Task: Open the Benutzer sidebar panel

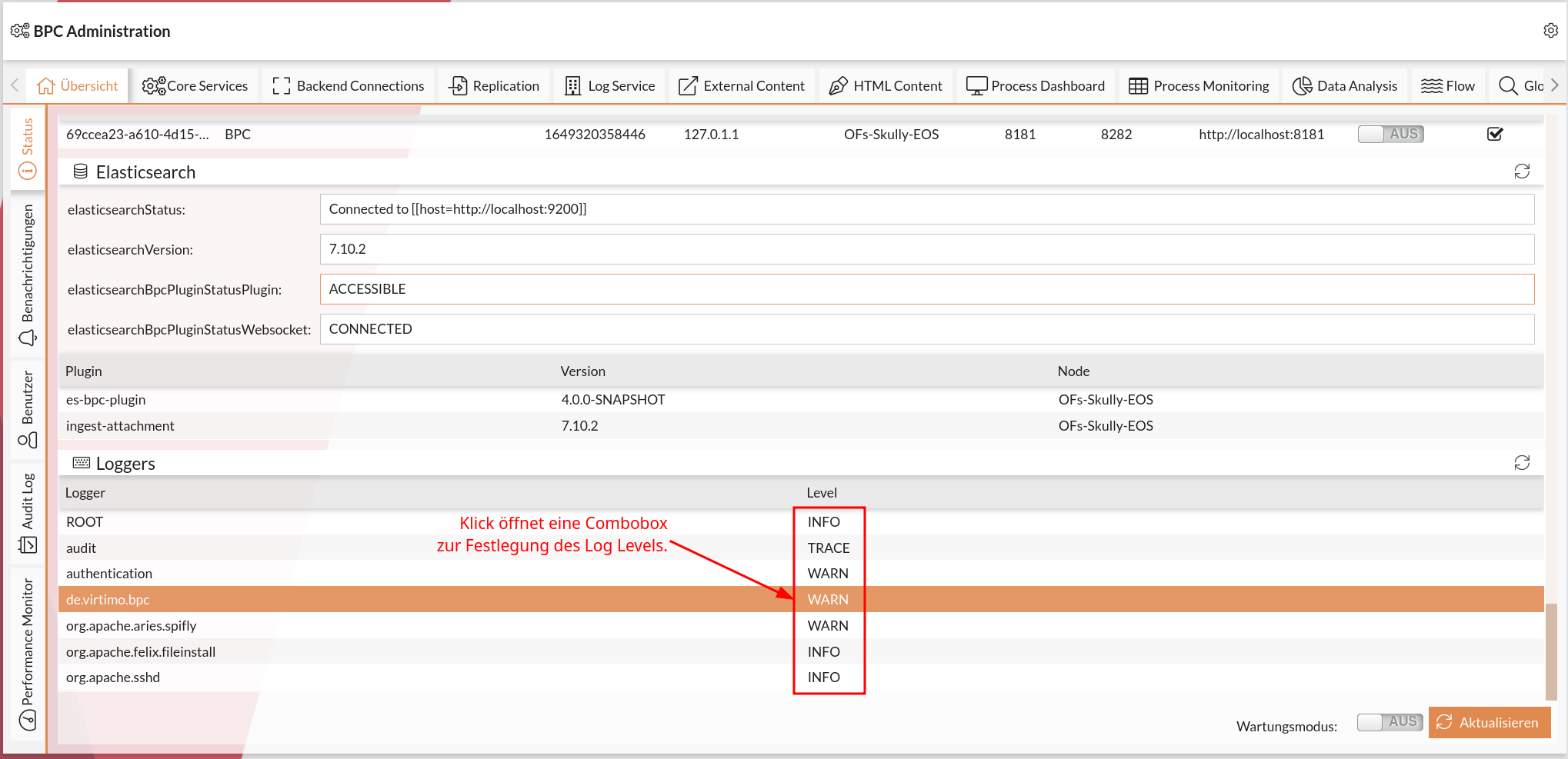Action: [x=28, y=409]
